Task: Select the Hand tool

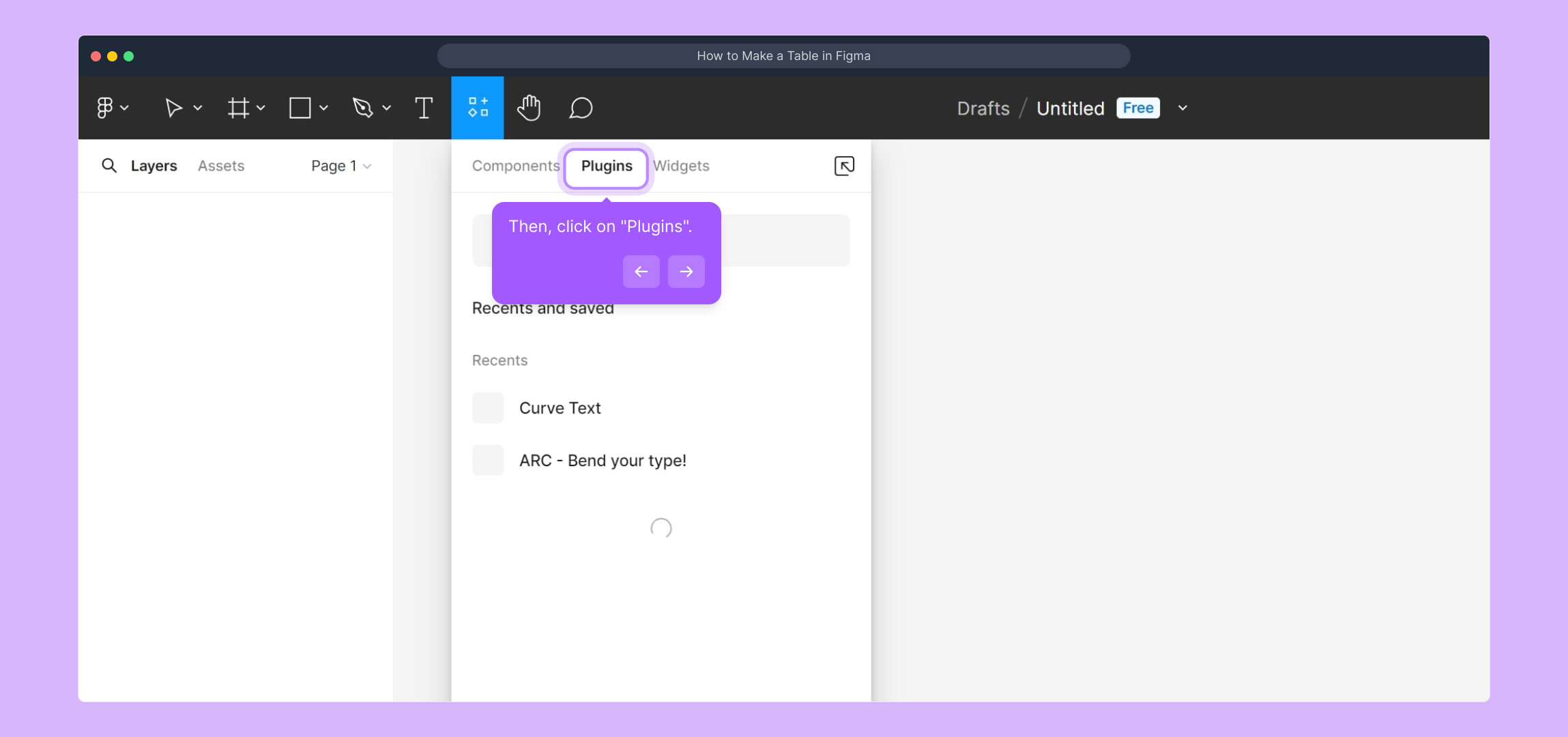Action: (529, 108)
